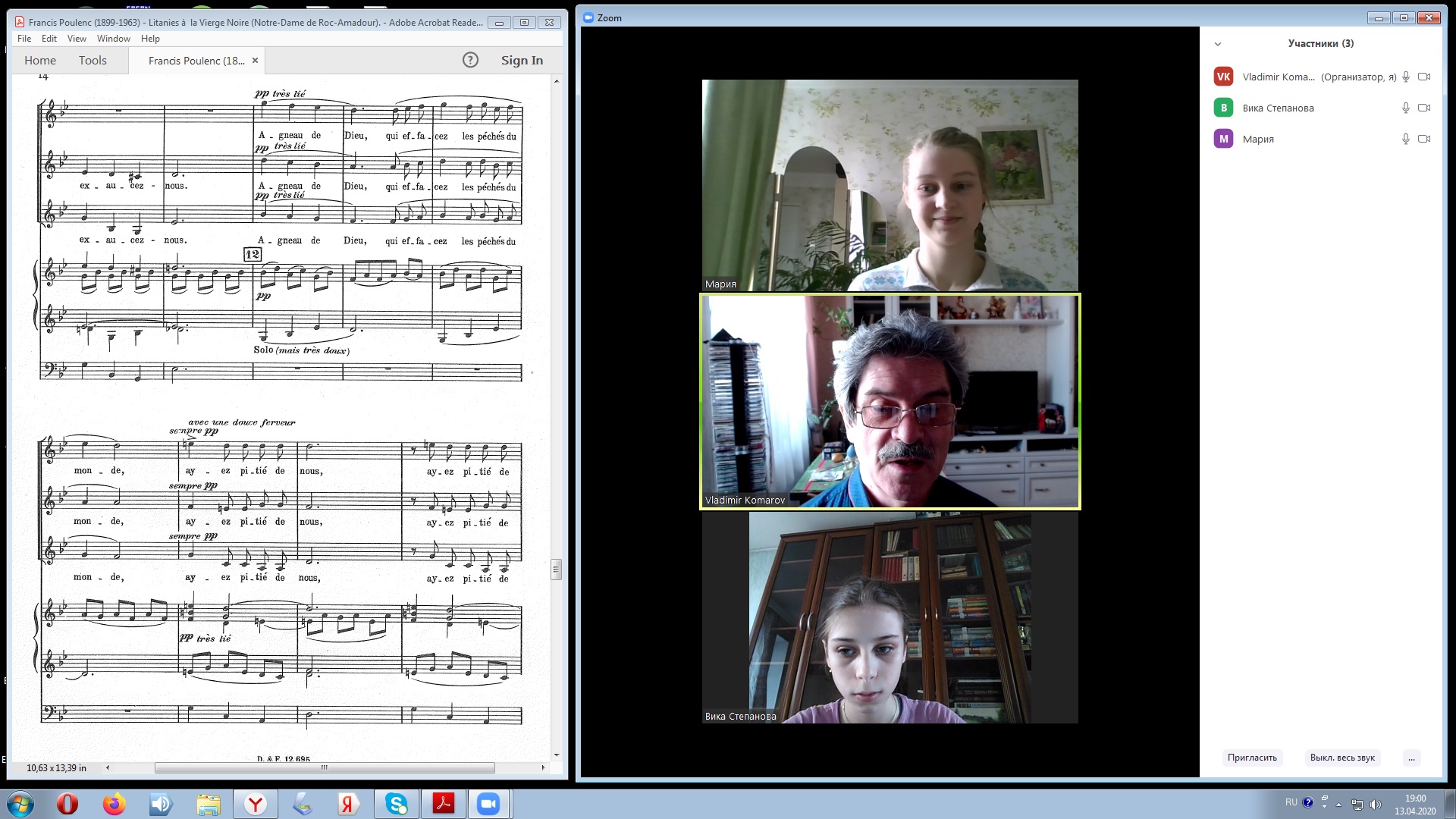Open the Acrobat Reader help icon

tap(470, 60)
